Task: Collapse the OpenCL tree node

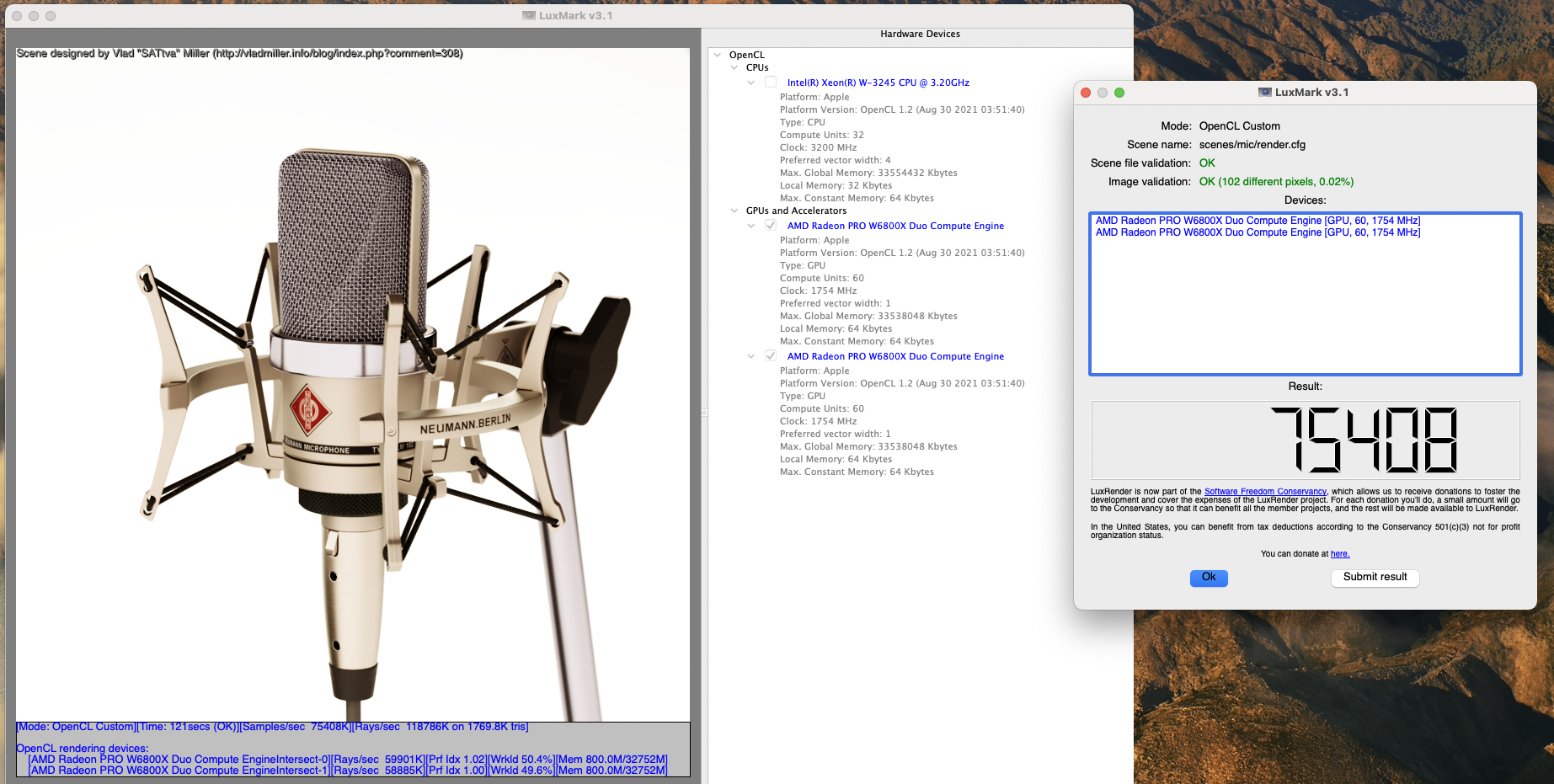Action: click(x=718, y=55)
